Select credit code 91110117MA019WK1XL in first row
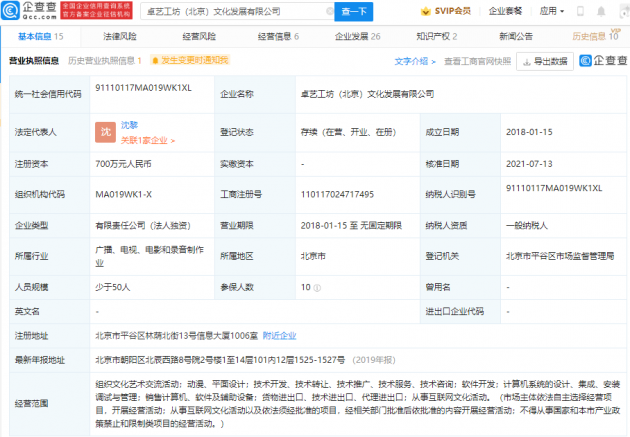Screen dimensions: 630x437 [143, 88]
